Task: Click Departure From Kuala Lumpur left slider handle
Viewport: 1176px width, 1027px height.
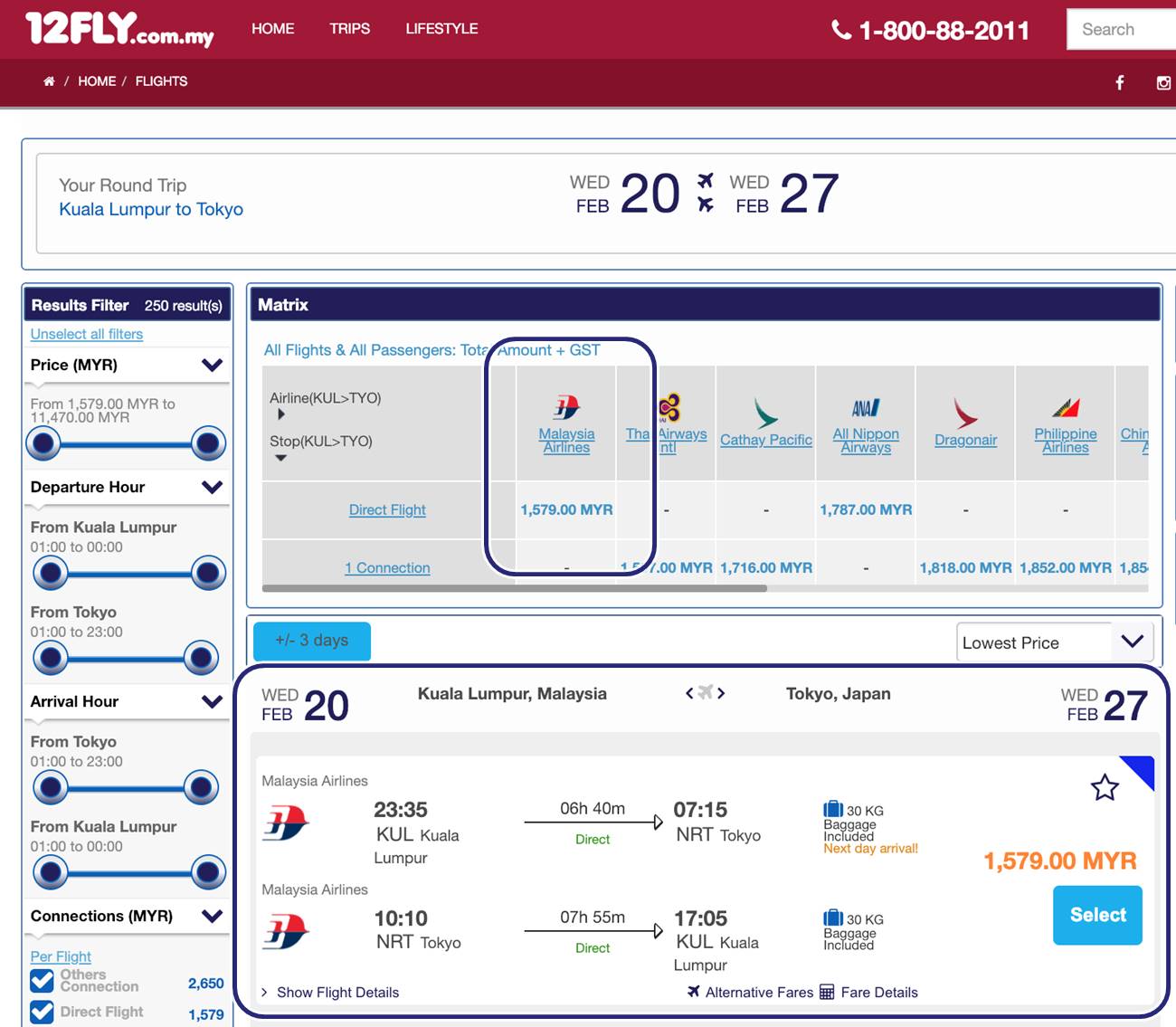Action: click(51, 573)
